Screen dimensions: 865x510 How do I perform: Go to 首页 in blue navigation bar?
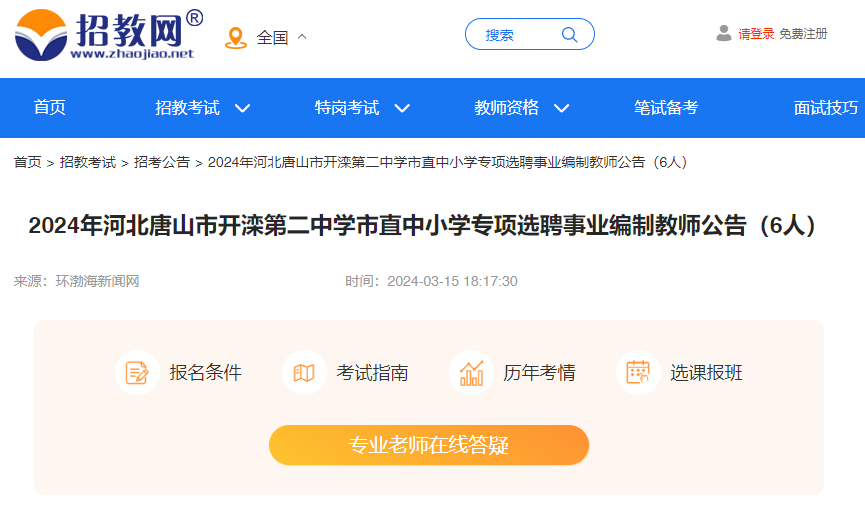[x=50, y=108]
